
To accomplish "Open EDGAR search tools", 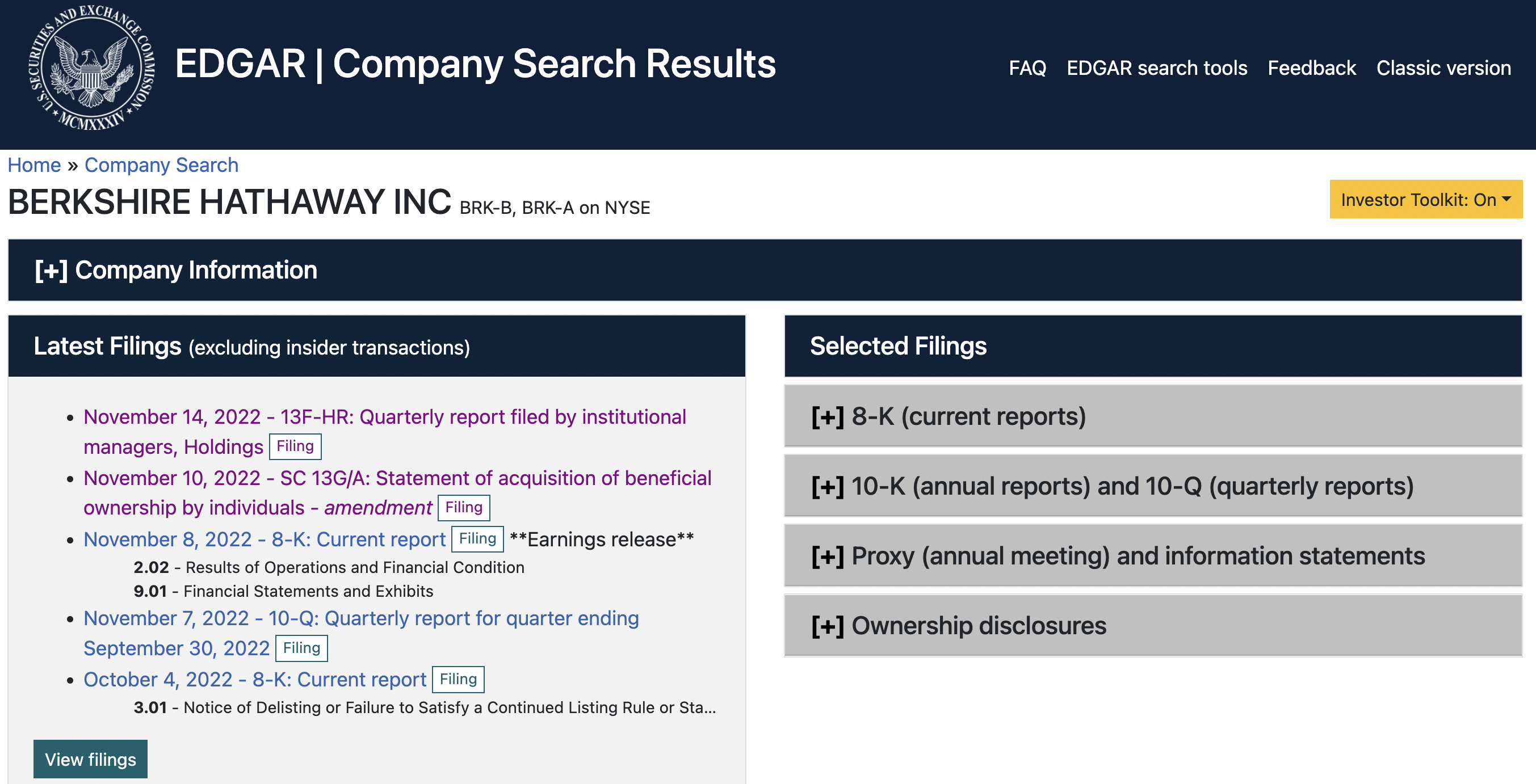I will click(1156, 68).
